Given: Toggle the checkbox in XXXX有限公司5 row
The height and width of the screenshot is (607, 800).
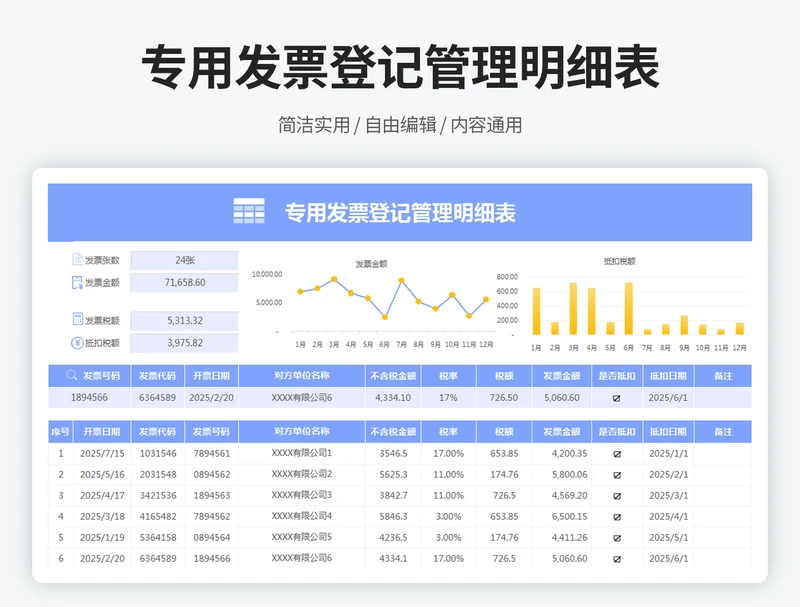Looking at the screenshot, I should pyautogui.click(x=617, y=538).
